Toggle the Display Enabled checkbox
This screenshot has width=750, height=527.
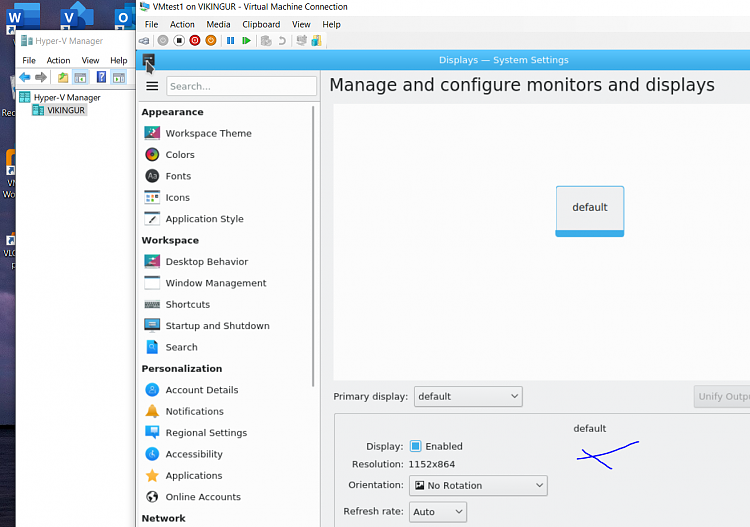coord(416,446)
